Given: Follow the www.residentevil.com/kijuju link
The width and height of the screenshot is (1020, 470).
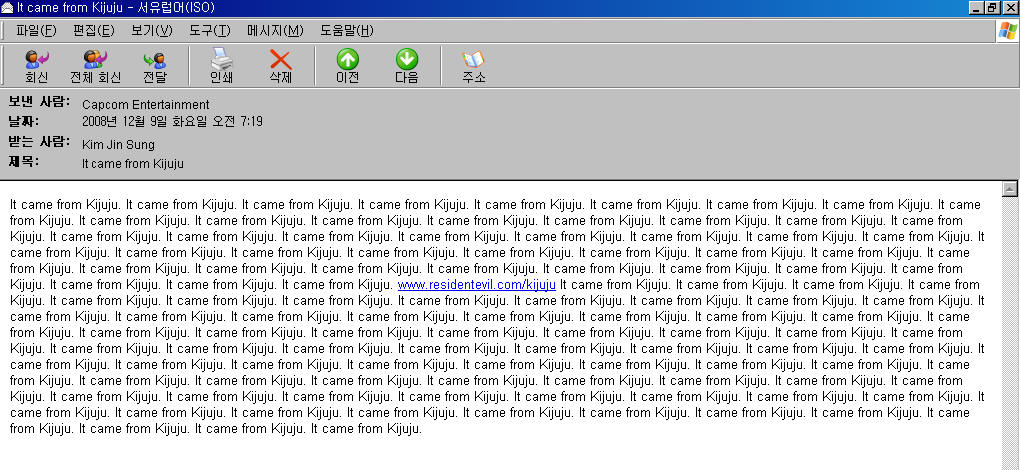Looking at the screenshot, I should tap(476, 285).
